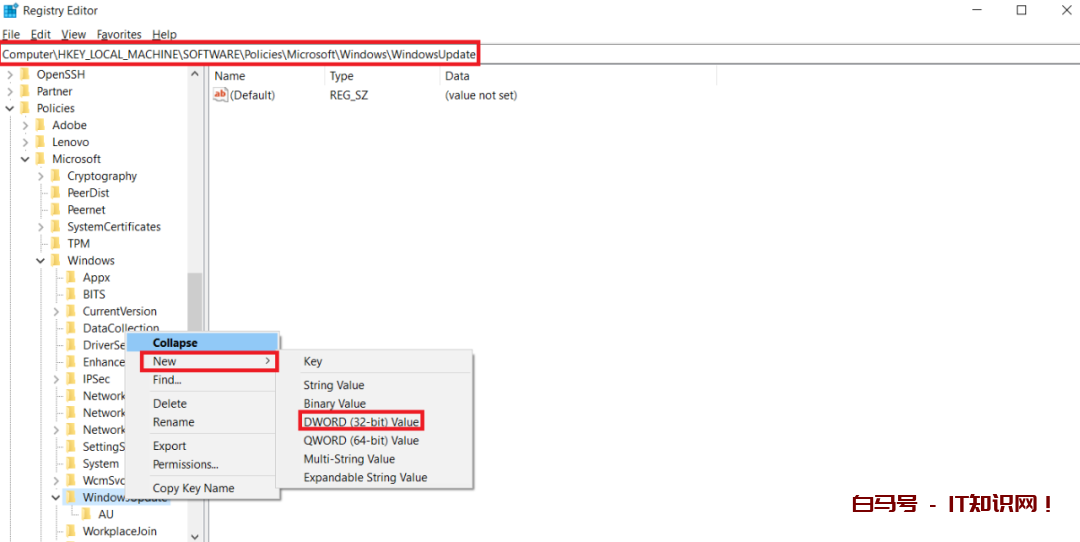Screen dimensions: 1080x542
Task: Click the BITS key folder icon
Action: click(71, 294)
